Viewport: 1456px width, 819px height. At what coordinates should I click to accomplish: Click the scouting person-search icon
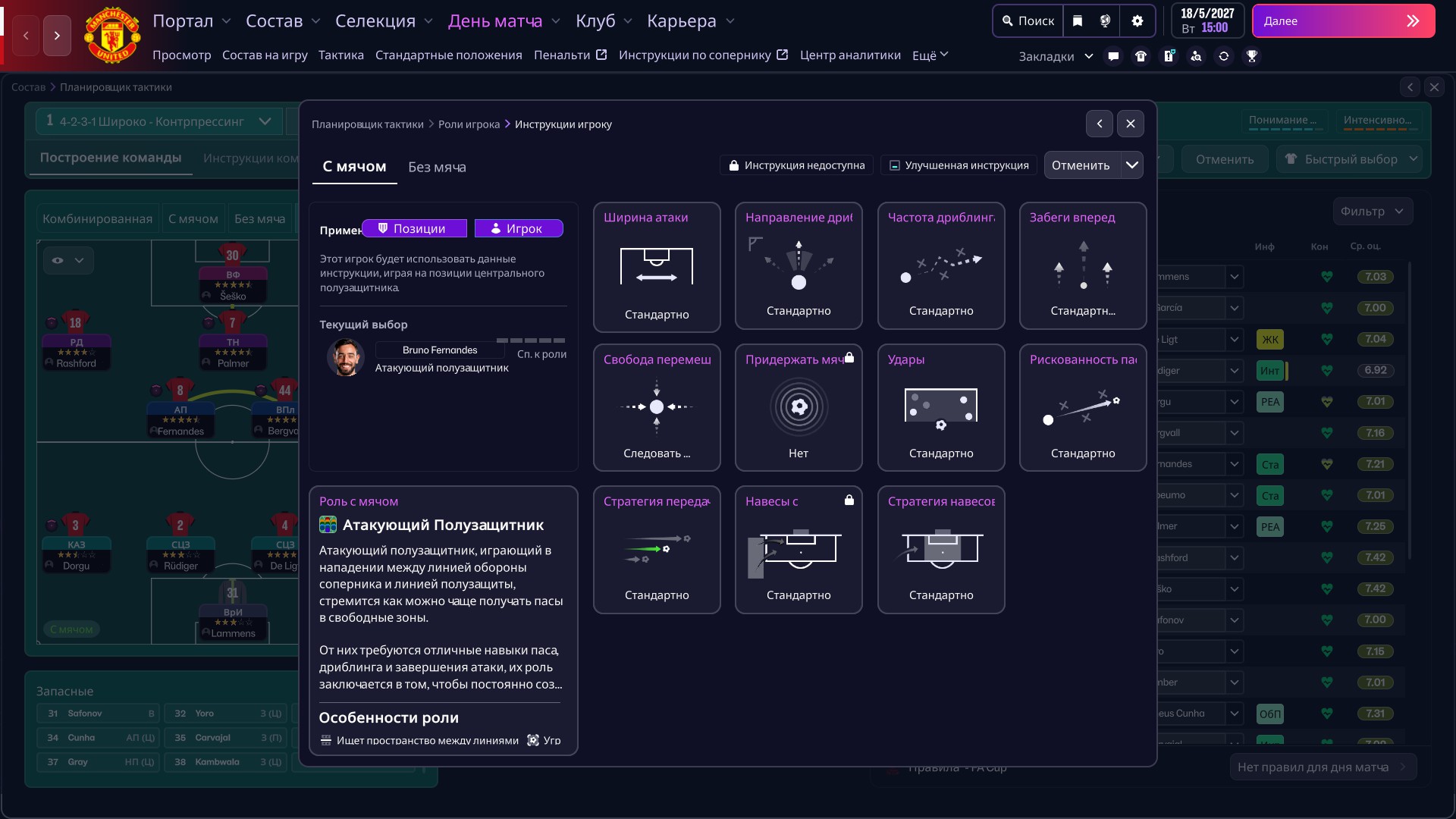pyautogui.click(x=1196, y=56)
